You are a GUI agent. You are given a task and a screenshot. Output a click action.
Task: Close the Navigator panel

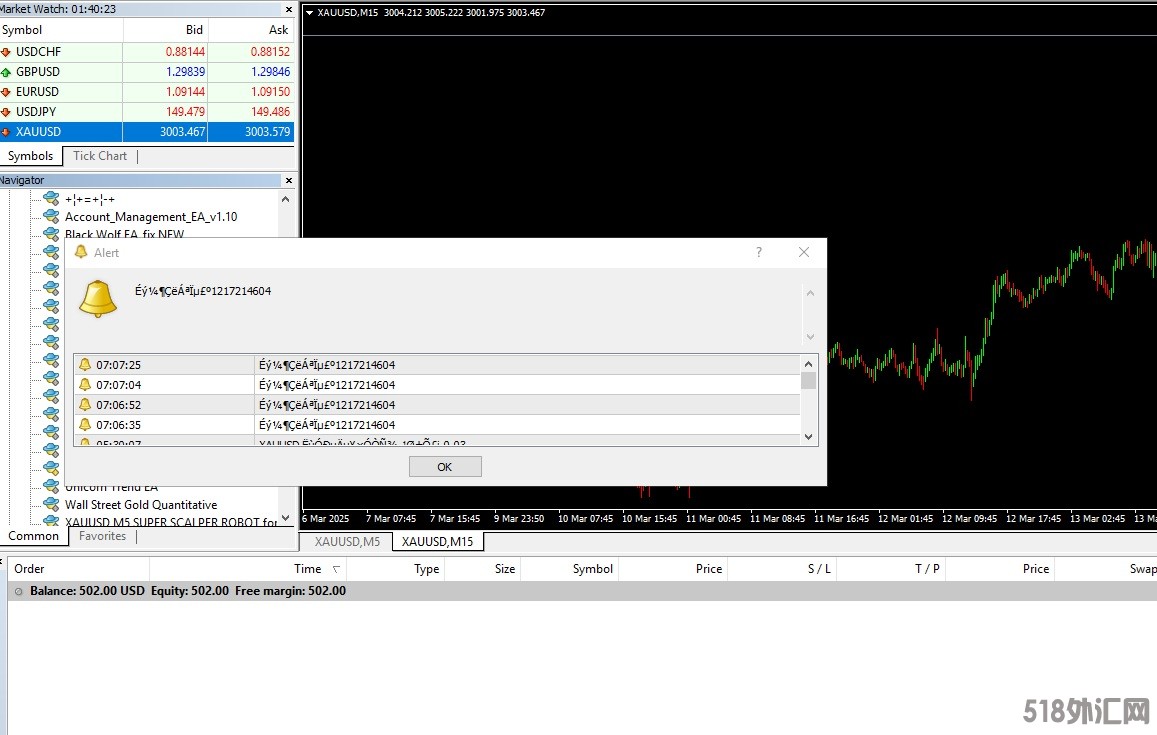289,180
